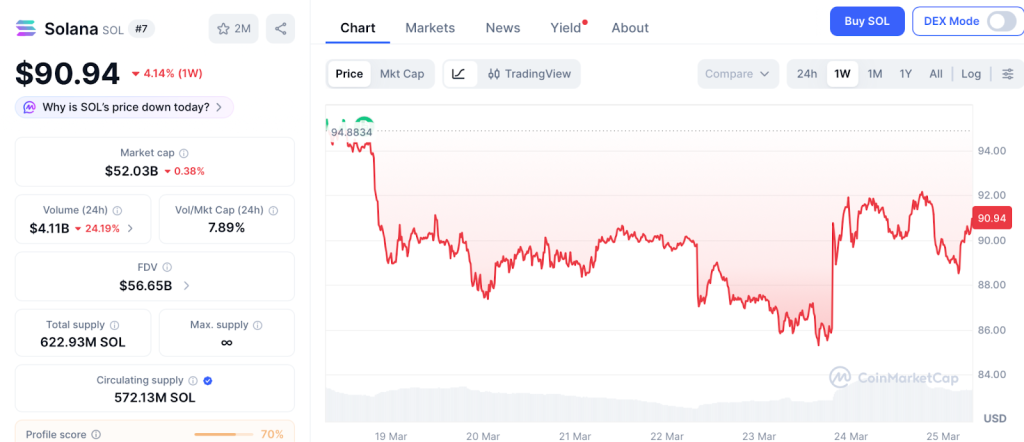The height and width of the screenshot is (442, 1024).
Task: Click the share icon next to Solana
Action: pos(281,29)
